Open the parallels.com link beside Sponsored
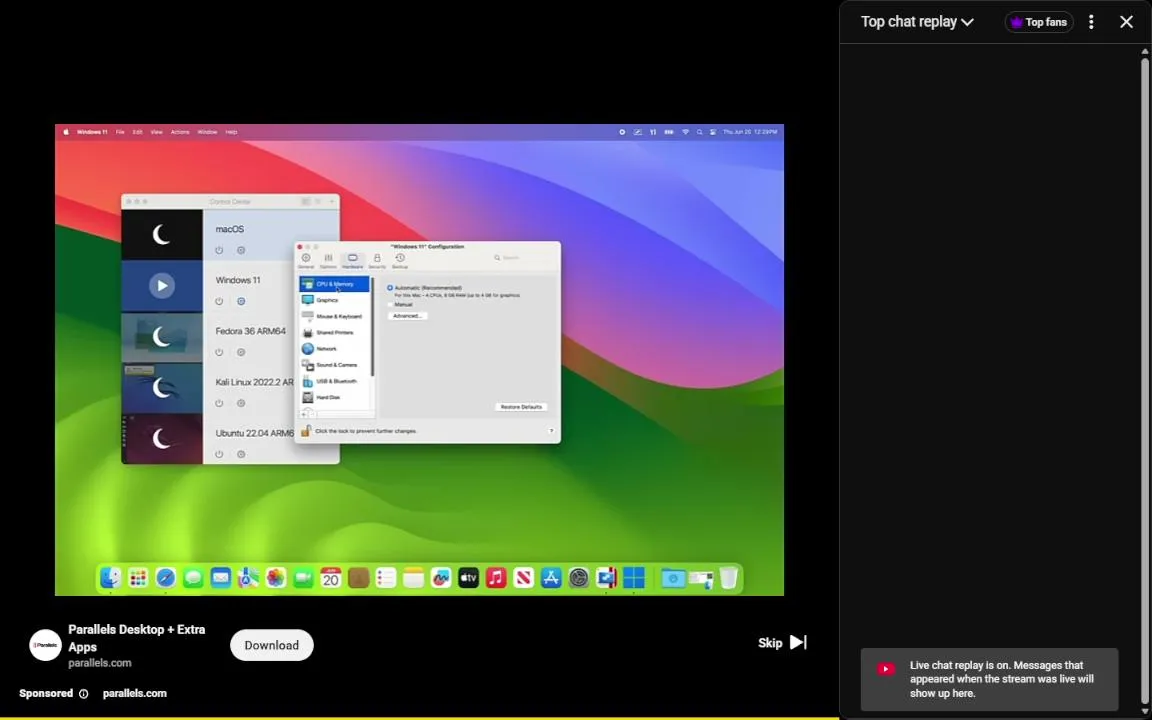1152x720 pixels. coord(134,693)
